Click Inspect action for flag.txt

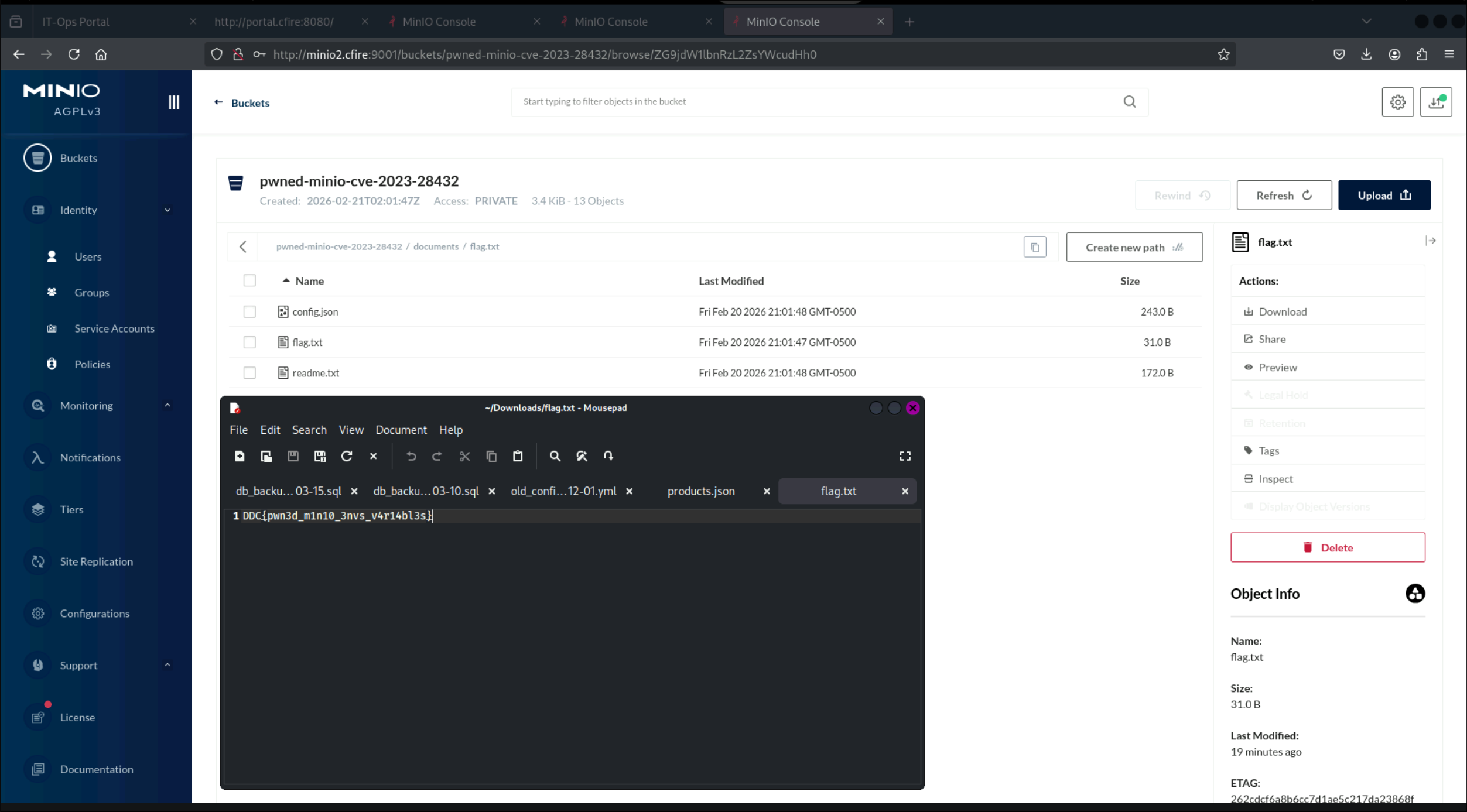(x=1327, y=479)
